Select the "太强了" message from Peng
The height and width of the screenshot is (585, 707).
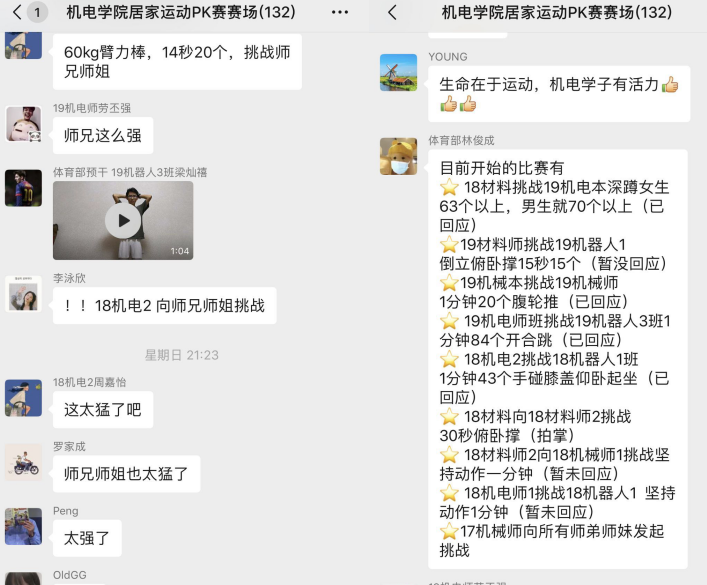pyautogui.click(x=87, y=538)
